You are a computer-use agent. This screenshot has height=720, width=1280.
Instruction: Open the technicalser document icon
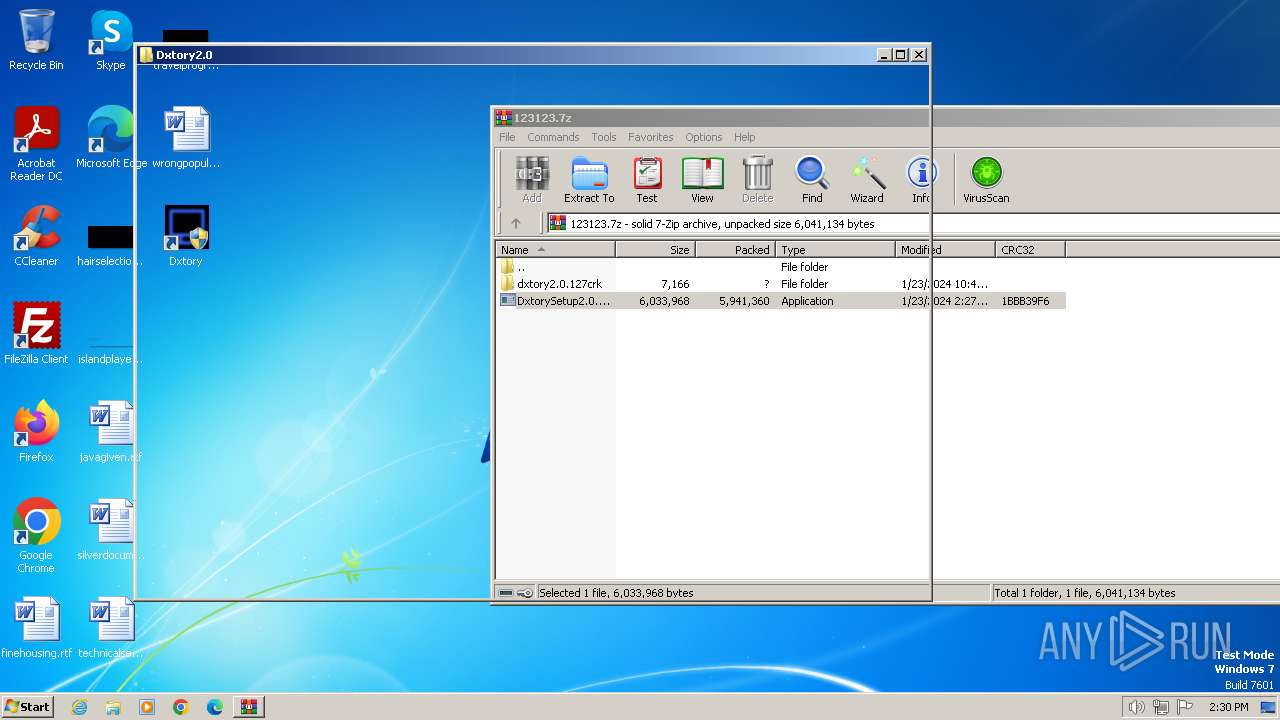[111, 628]
